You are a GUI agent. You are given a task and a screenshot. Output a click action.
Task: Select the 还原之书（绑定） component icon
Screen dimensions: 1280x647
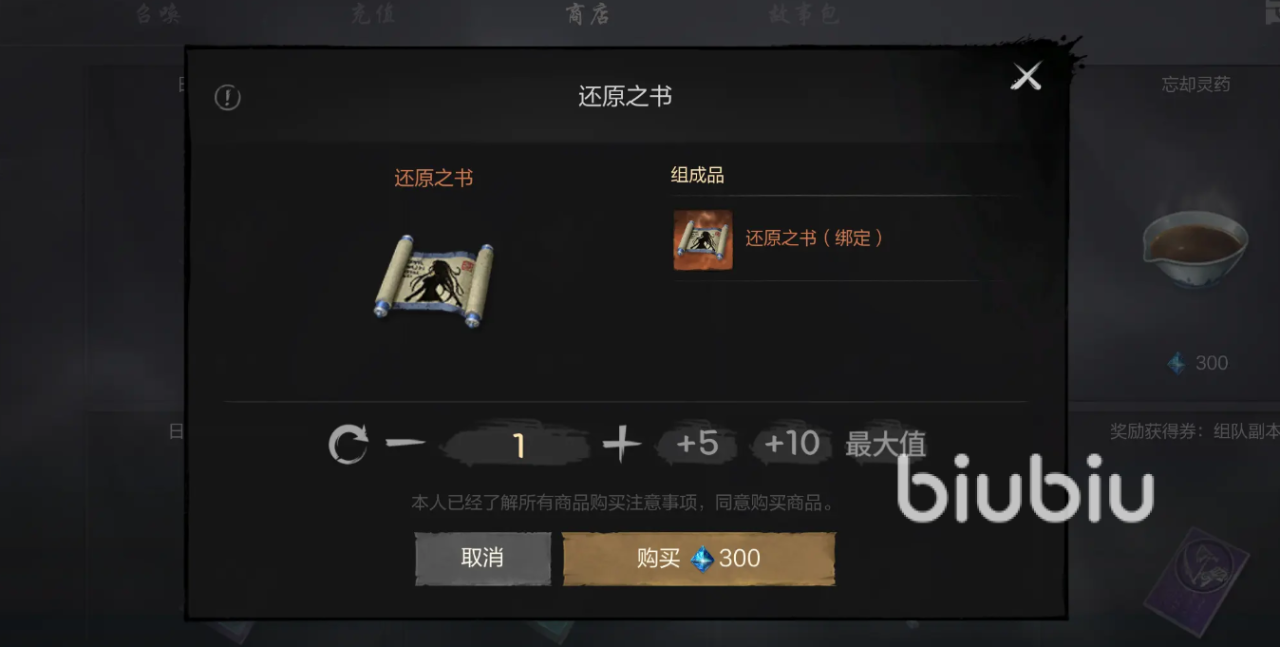[703, 240]
